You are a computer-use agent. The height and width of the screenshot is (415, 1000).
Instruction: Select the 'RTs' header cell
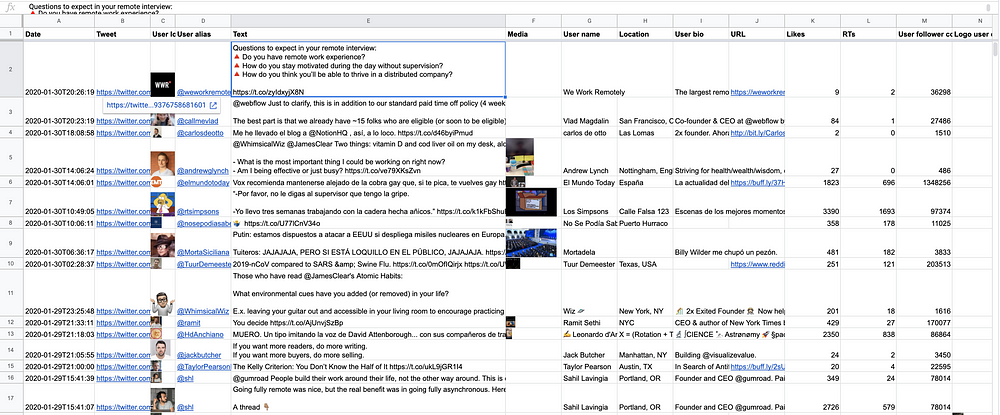868,34
